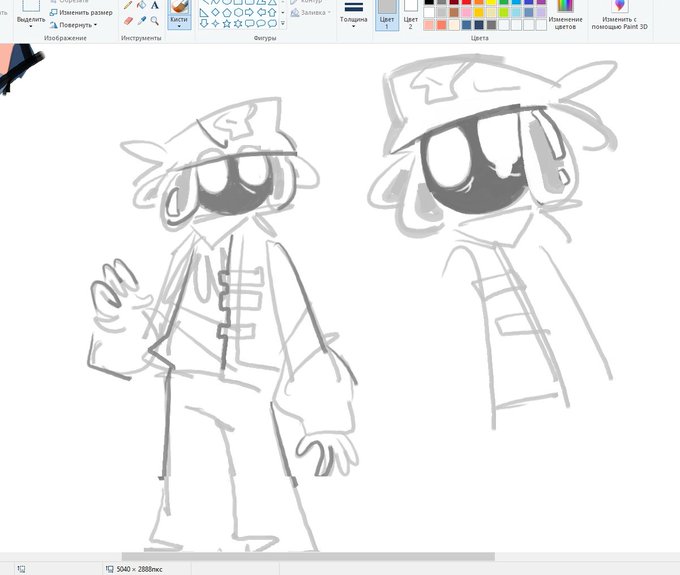Pick the white color swatch
The width and height of the screenshot is (680, 575).
pos(429,13)
